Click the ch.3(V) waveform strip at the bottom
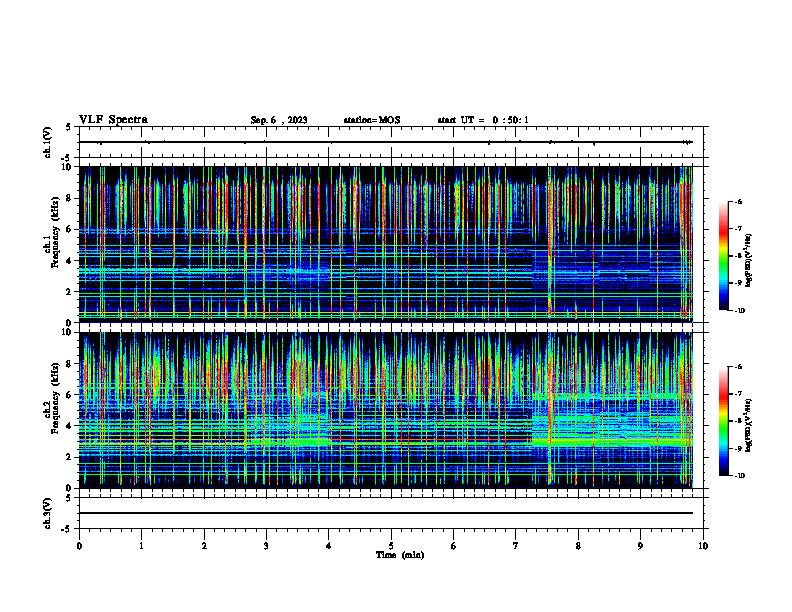Image resolution: width=792 pixels, height=612 pixels. click(391, 513)
